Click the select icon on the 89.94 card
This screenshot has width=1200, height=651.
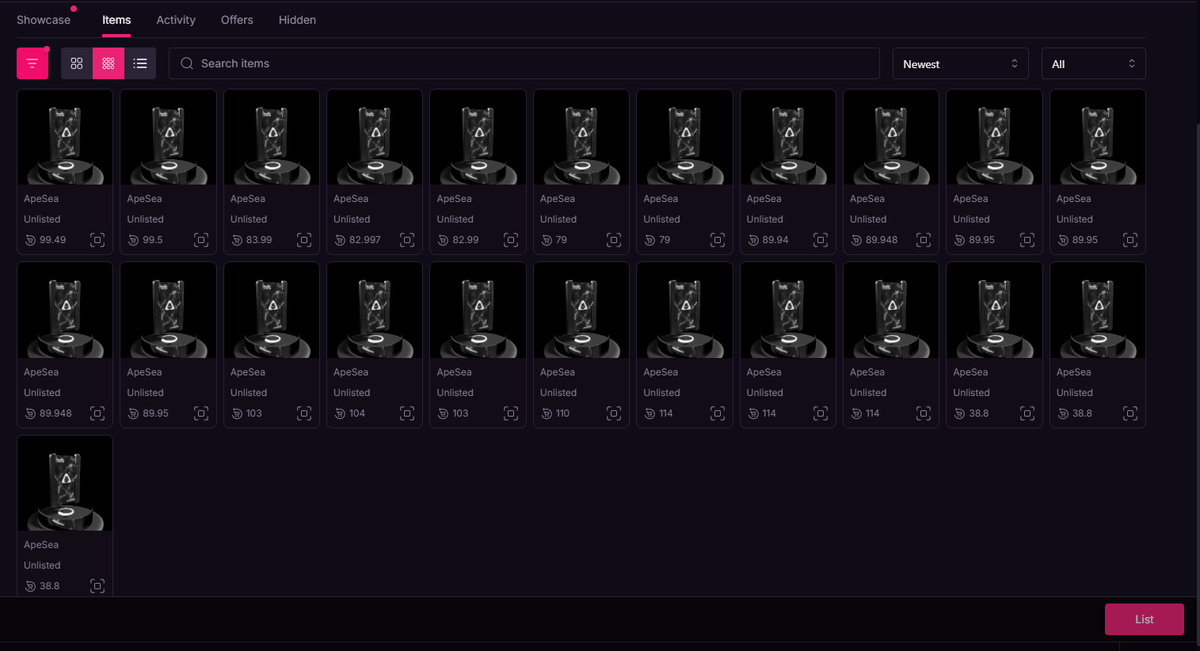[x=820, y=240]
